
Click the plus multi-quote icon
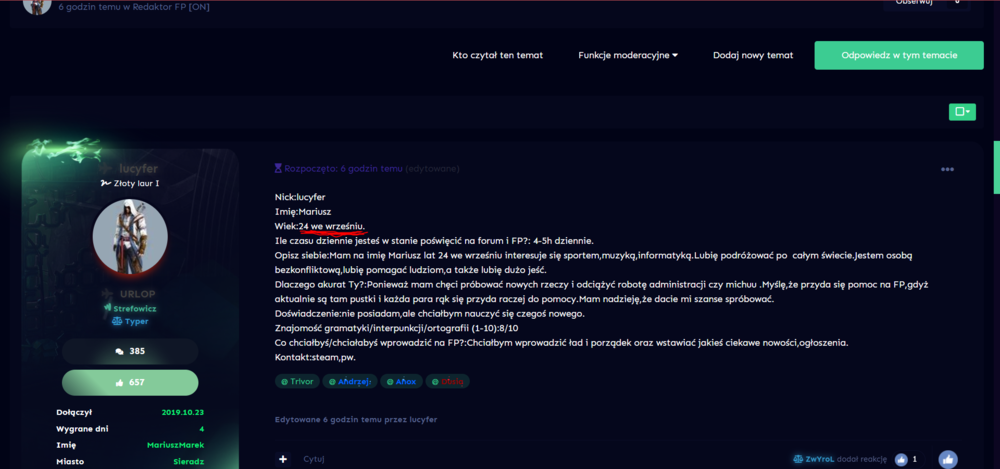click(283, 459)
